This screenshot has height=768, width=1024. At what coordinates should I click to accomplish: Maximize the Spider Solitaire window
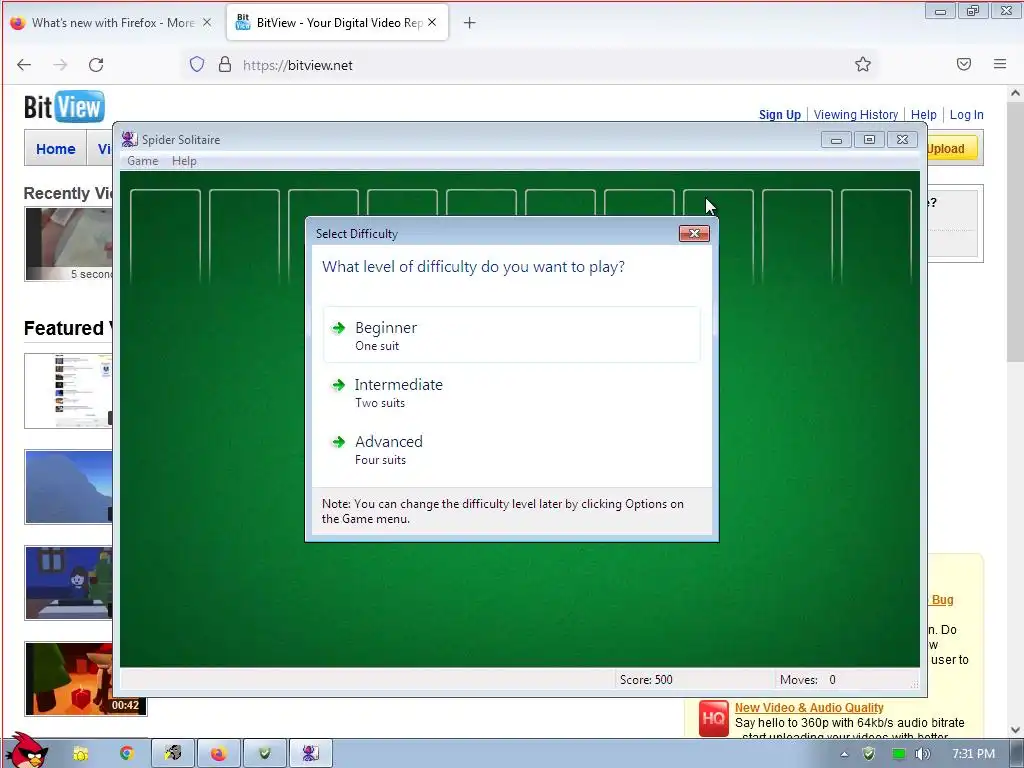tap(869, 140)
